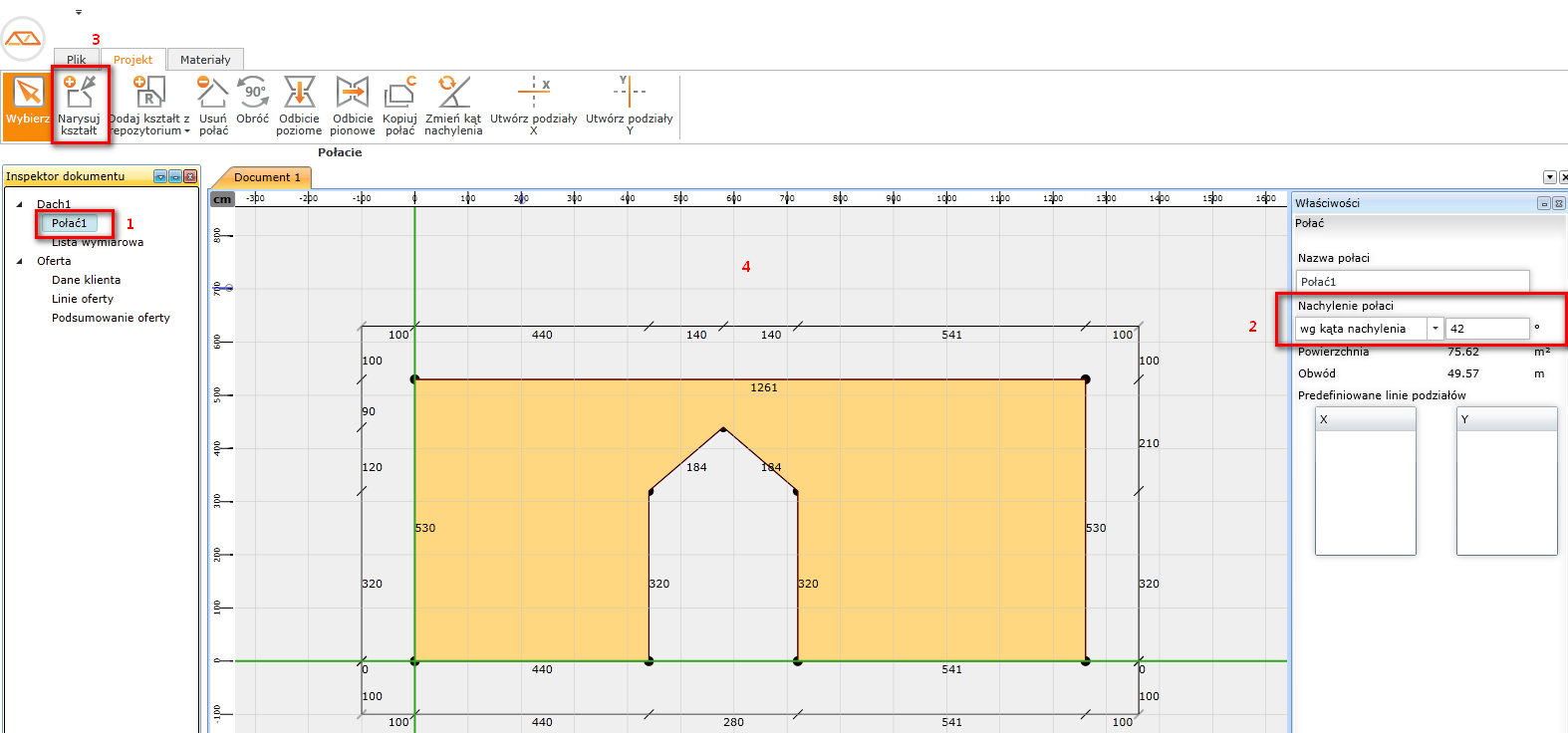Open Zmień kąt nachylenia tool
1568x733 pixels.
(453, 104)
